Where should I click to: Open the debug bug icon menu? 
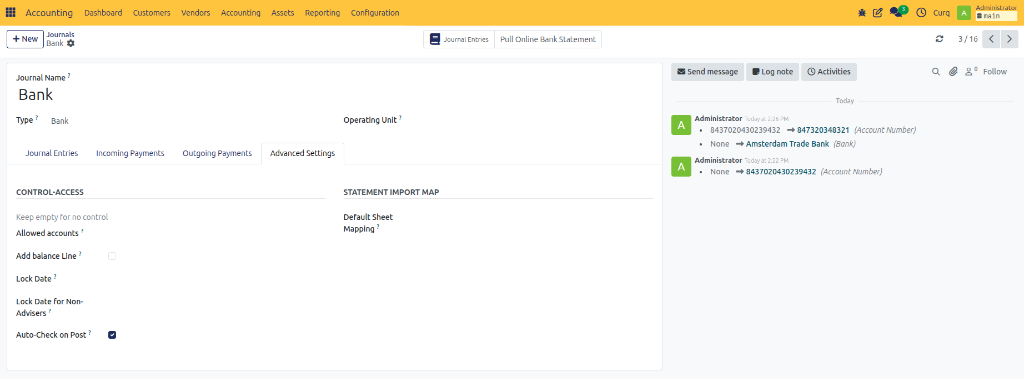point(861,12)
